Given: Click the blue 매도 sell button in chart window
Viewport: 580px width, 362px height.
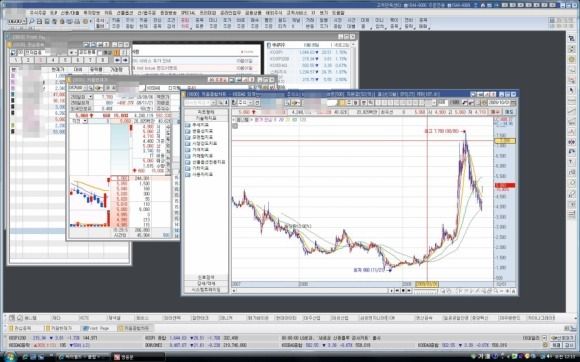Looking at the screenshot, I should coord(510,112).
